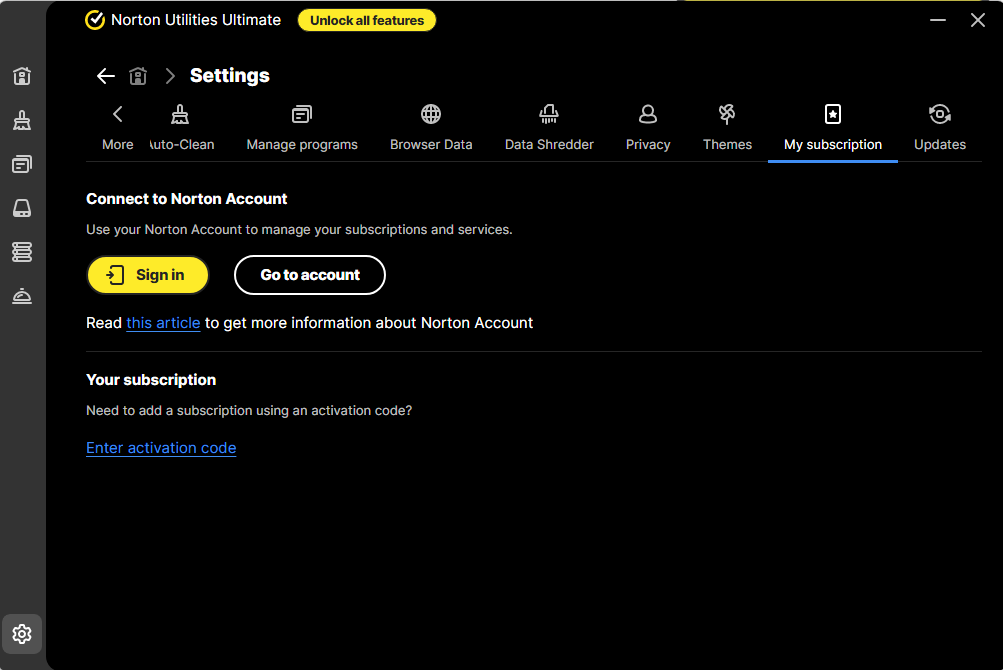Screen dimensions: 1003x670
Task: Open the Manage programs tab
Action: point(302,128)
